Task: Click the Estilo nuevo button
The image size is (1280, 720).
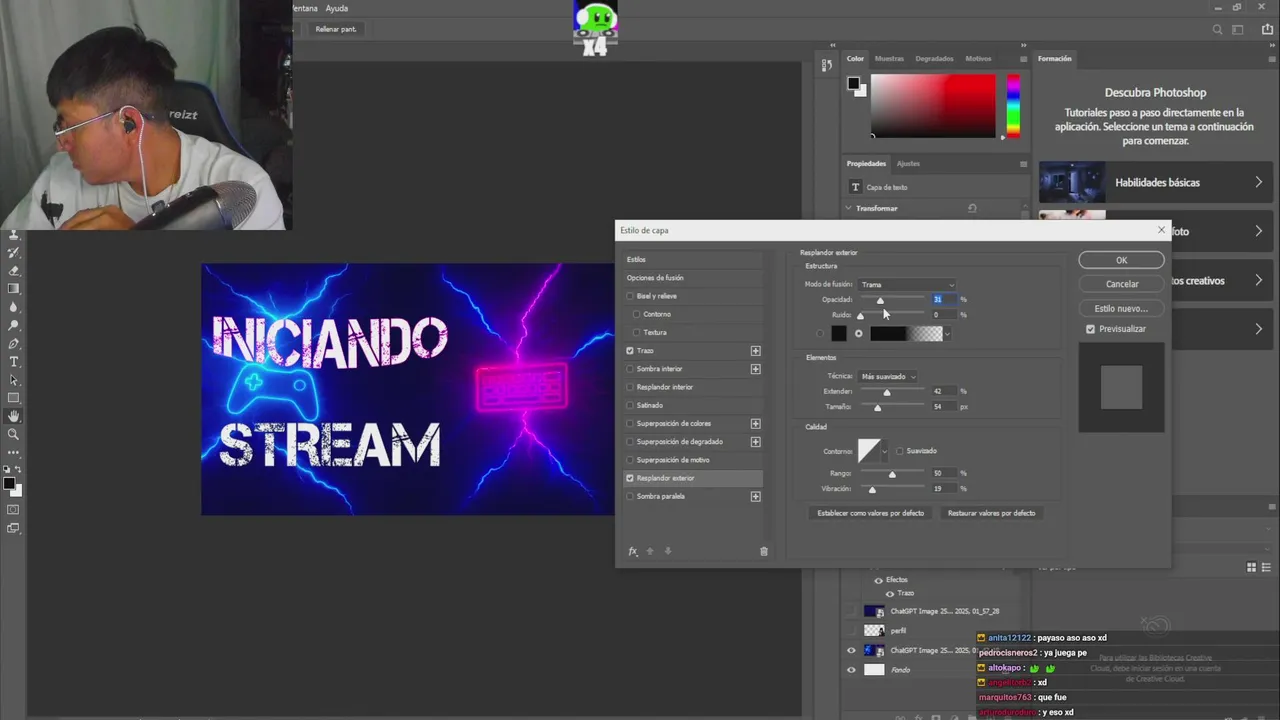Action: tap(1121, 309)
